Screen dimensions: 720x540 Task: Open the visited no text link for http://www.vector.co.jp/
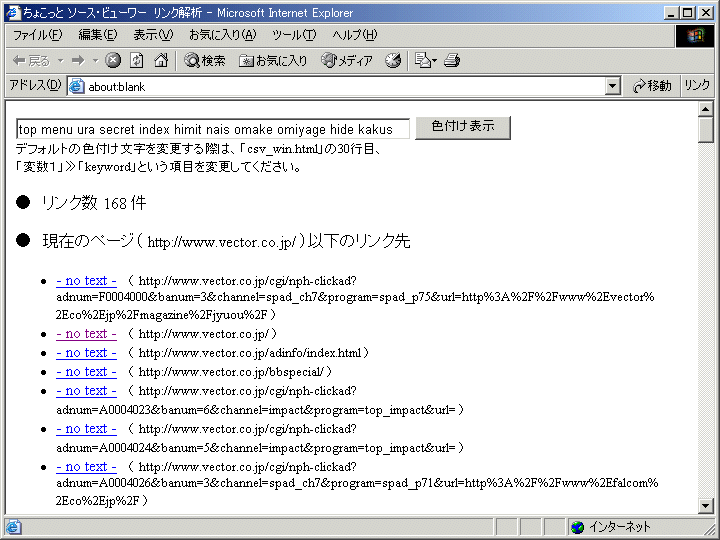[86, 334]
